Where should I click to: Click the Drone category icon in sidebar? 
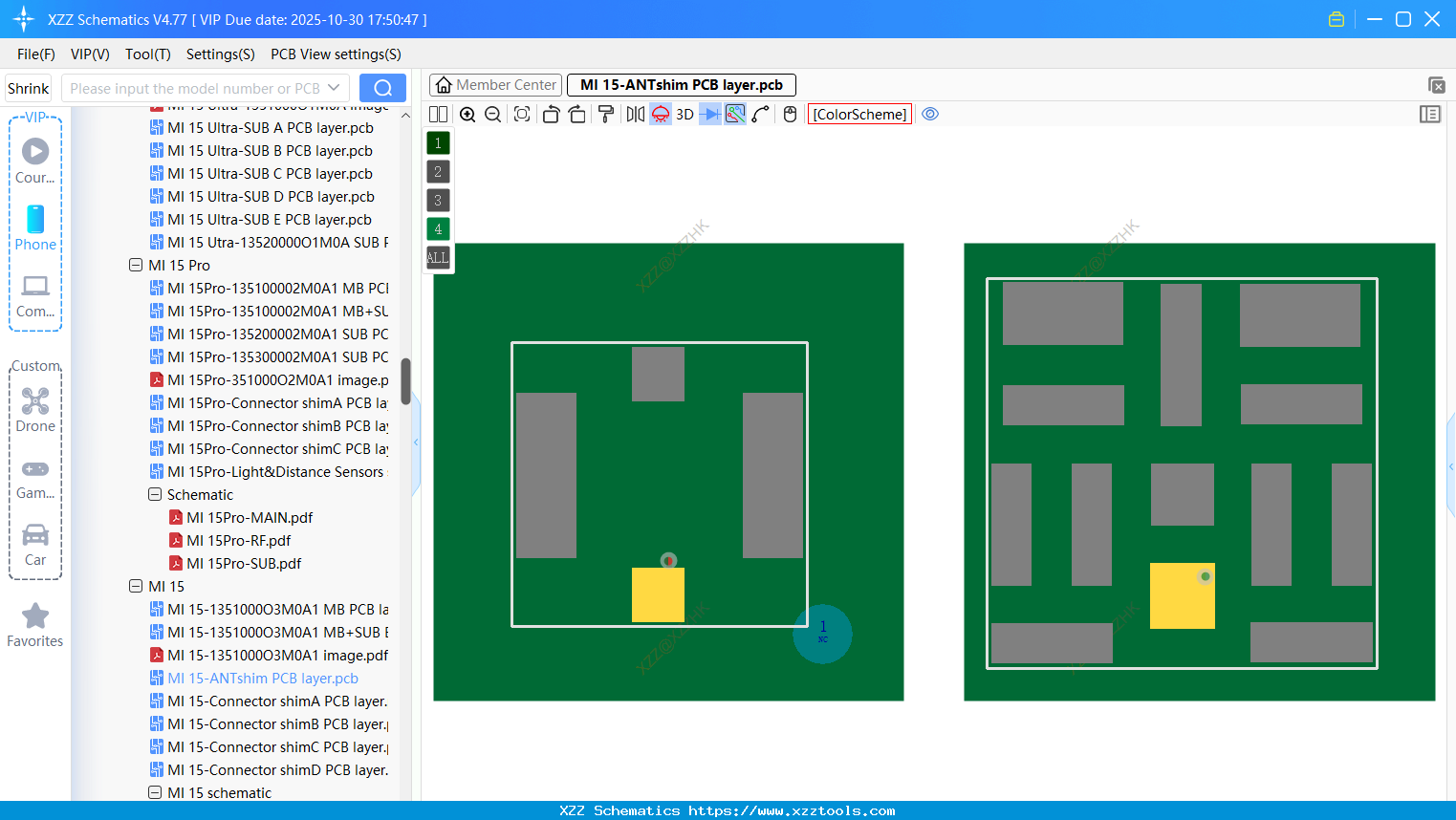[x=34, y=400]
